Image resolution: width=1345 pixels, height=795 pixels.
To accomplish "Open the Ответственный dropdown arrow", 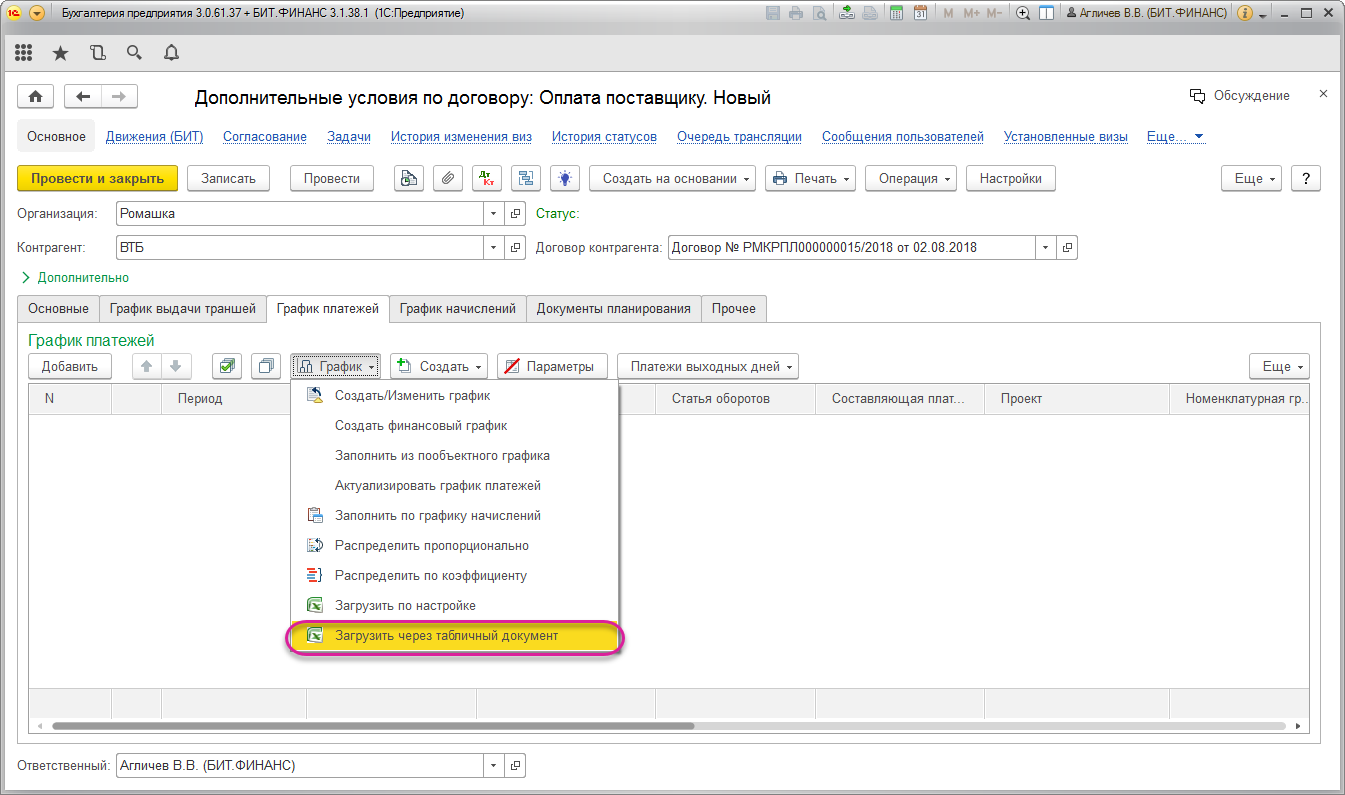I will coord(495,766).
